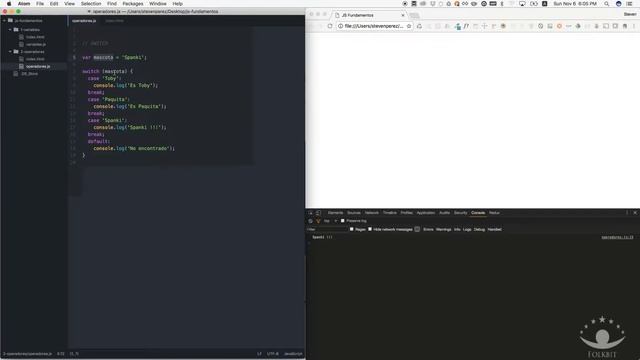This screenshot has height=360, width=640.
Task: Switch to DevTools Security tab
Action: [x=460, y=213]
